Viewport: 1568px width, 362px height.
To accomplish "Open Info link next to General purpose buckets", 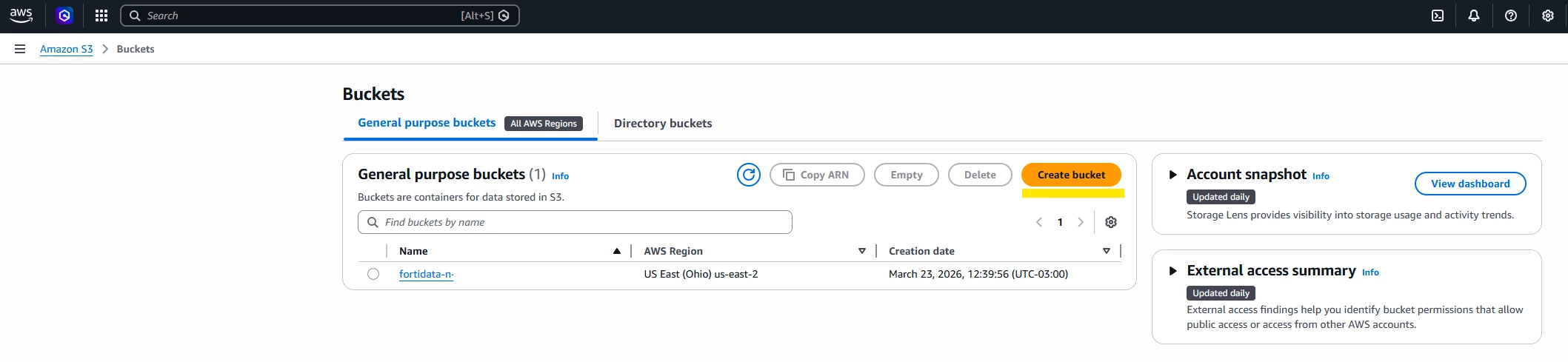I will tap(560, 176).
